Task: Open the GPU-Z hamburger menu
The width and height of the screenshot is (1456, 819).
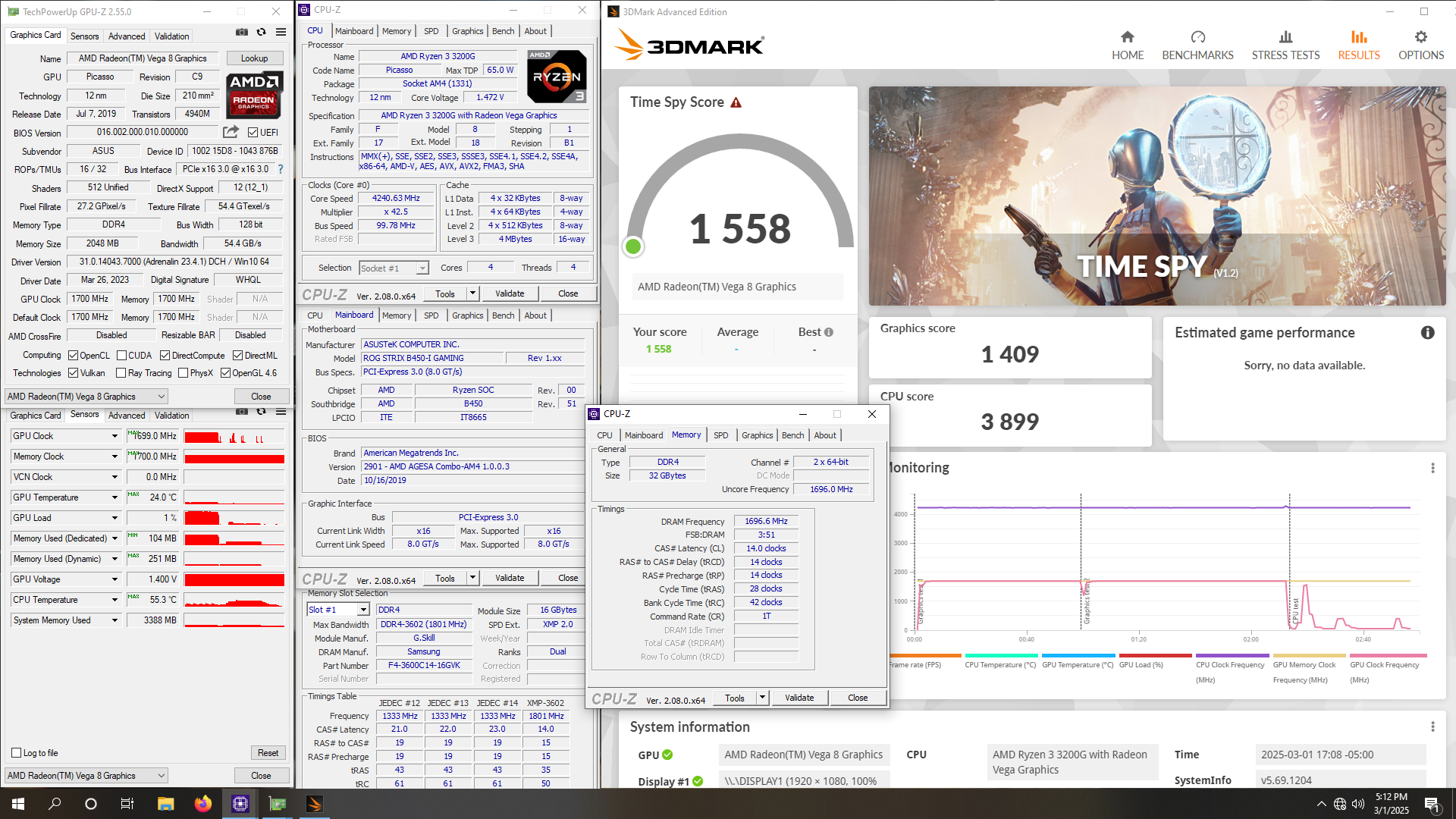Action: point(281,33)
